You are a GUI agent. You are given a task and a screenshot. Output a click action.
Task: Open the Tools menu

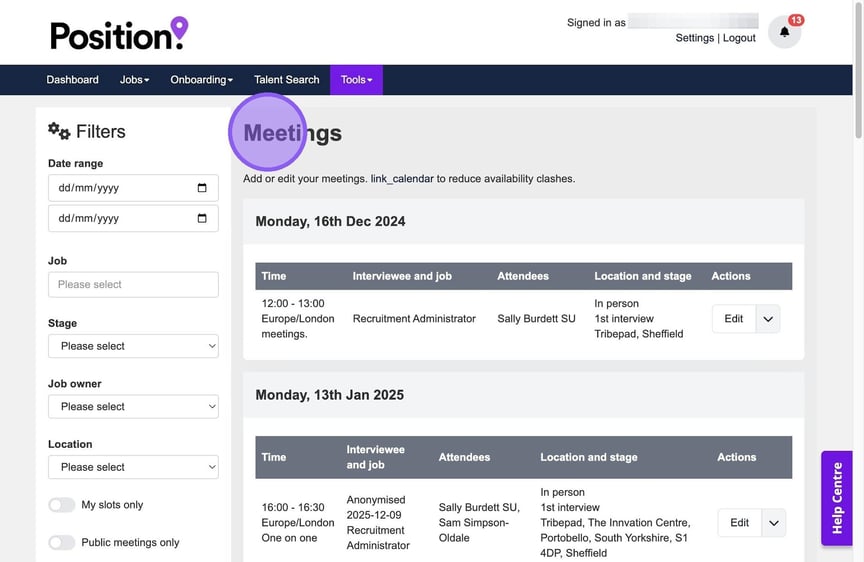(356, 80)
